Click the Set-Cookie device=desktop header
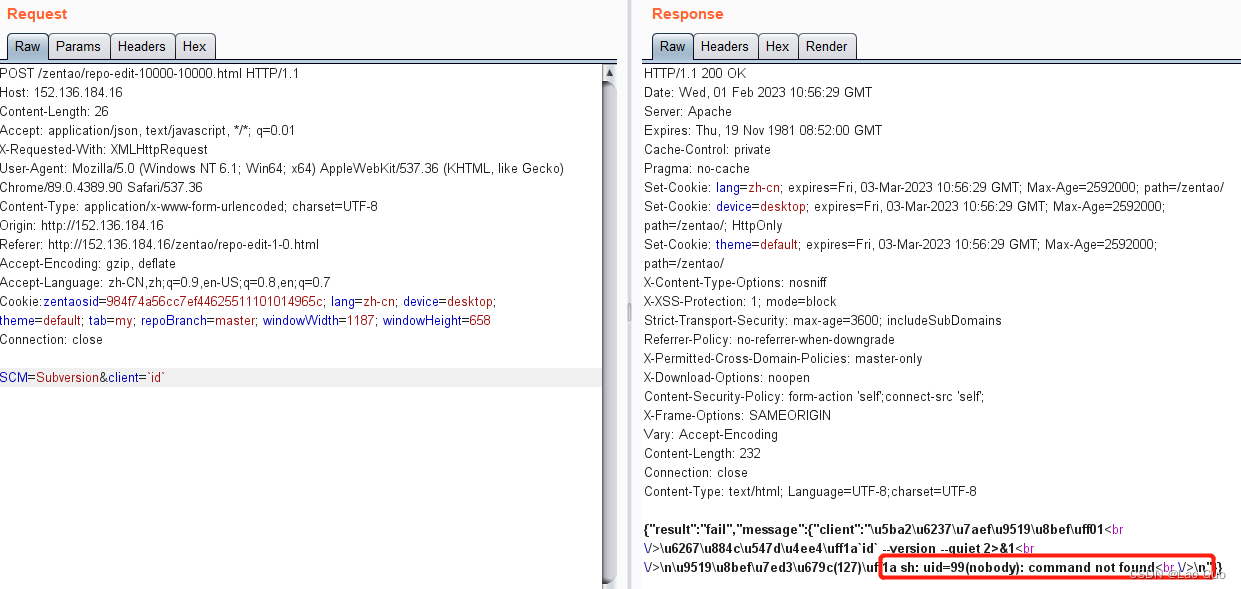Viewport: 1241px width, 589px height. tap(905, 216)
